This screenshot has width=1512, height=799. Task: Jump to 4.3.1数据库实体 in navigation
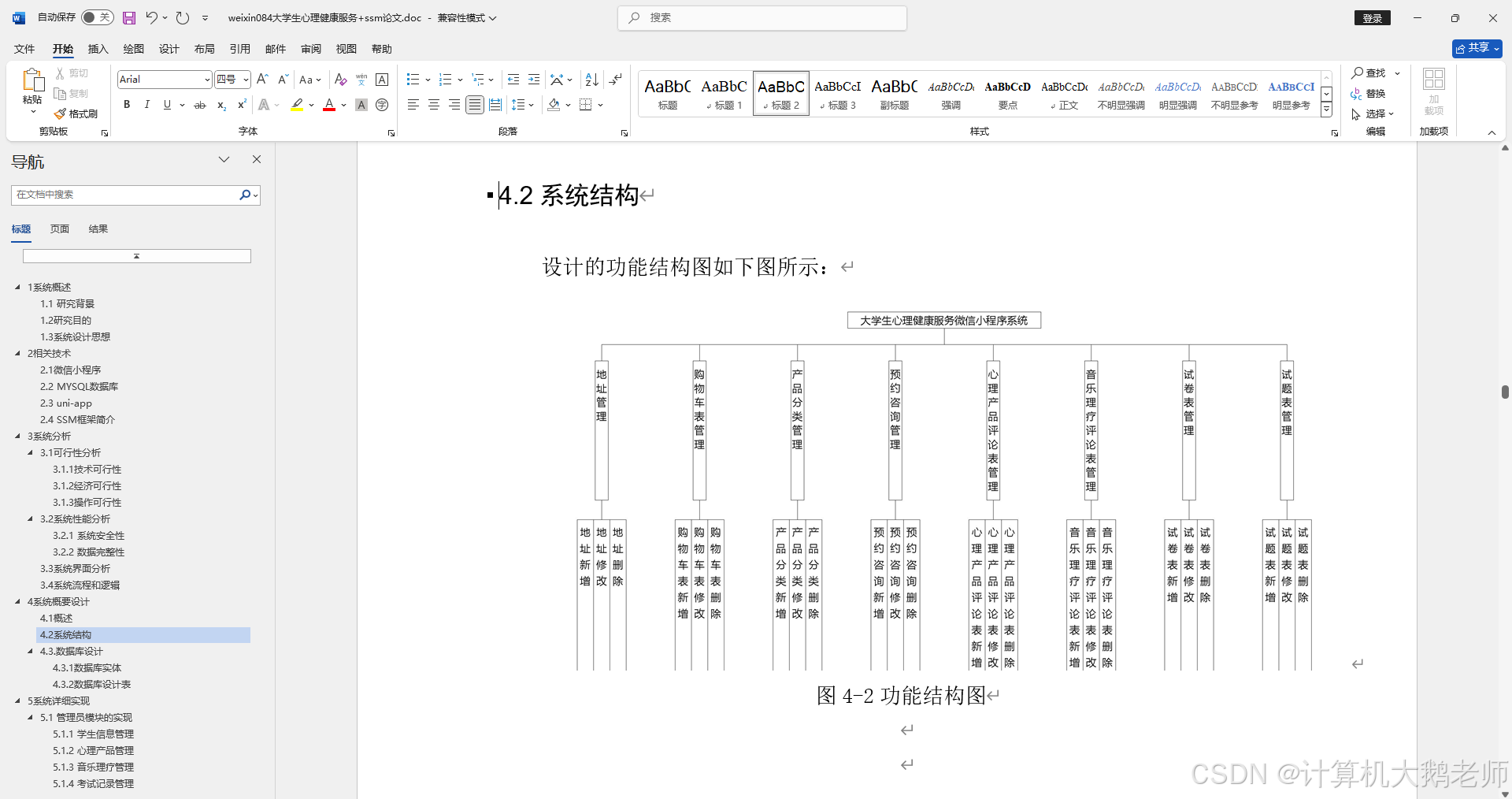click(87, 667)
